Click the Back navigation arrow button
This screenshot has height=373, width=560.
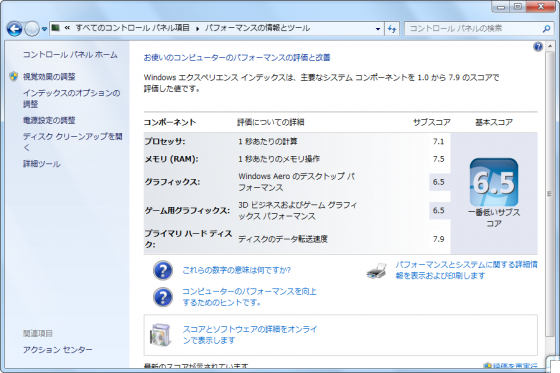pos(14,29)
